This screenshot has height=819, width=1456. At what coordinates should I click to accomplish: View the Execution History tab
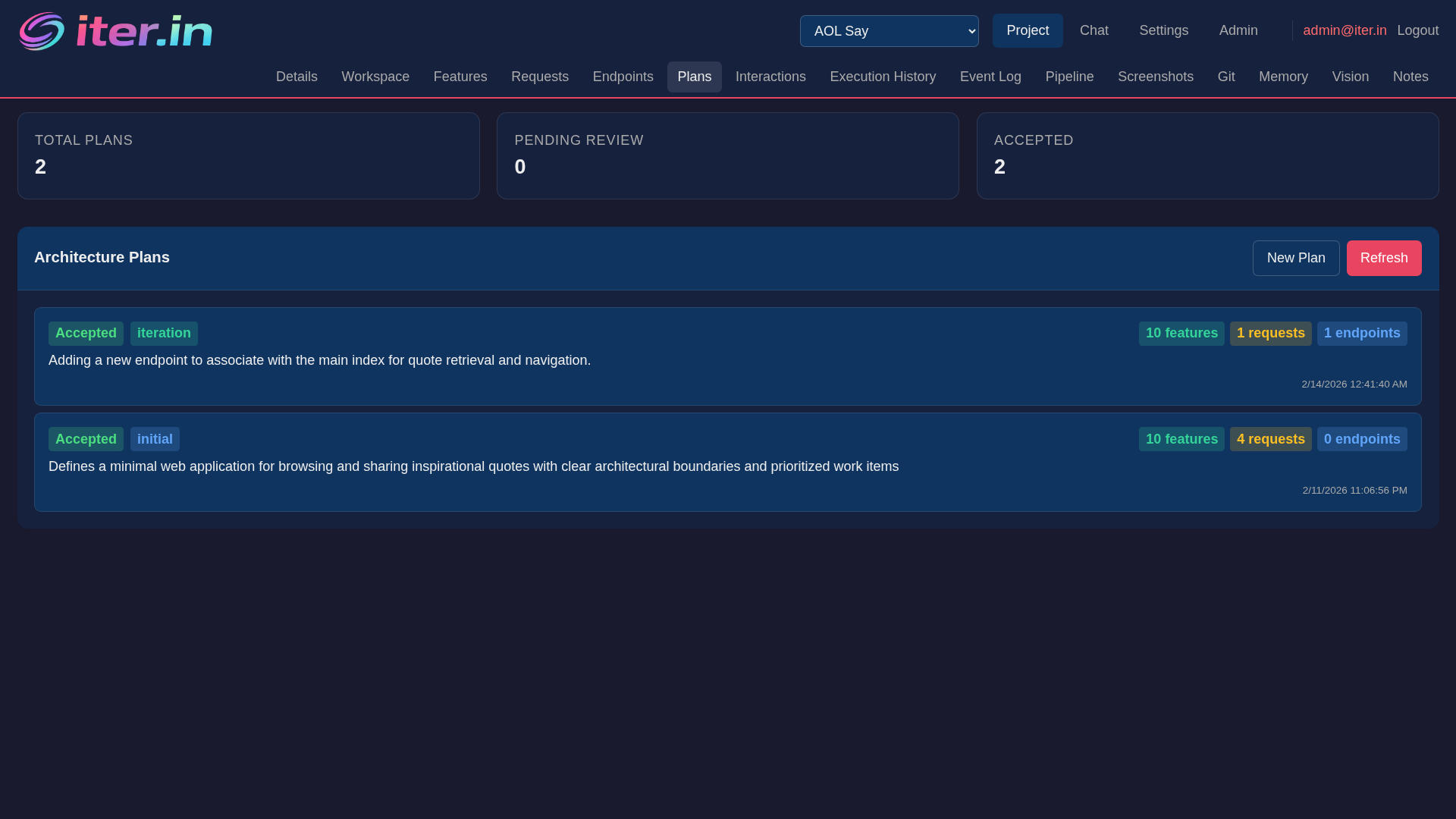(882, 77)
